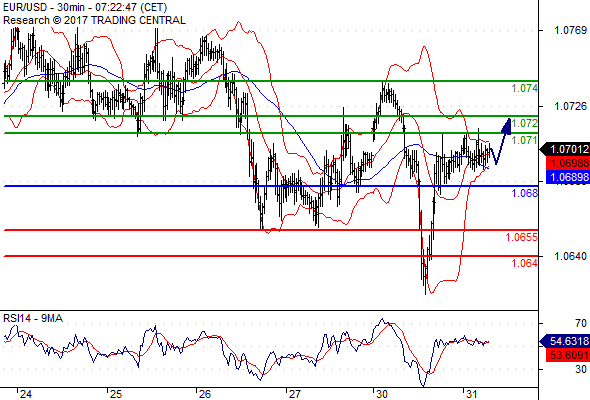Click the RSI level 70 label
This screenshot has width=590, height=400.
[581, 323]
